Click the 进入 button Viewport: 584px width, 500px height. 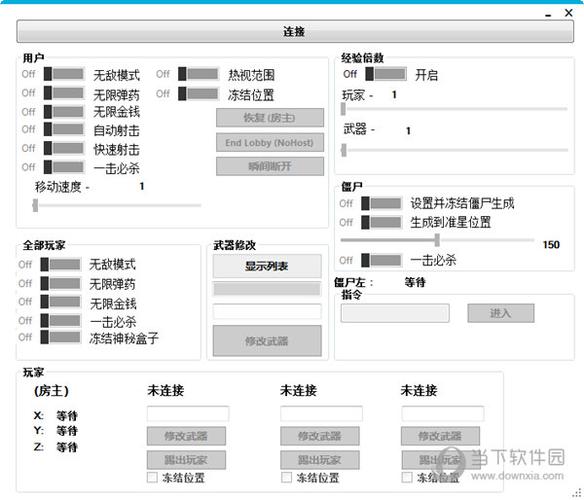[x=501, y=313]
